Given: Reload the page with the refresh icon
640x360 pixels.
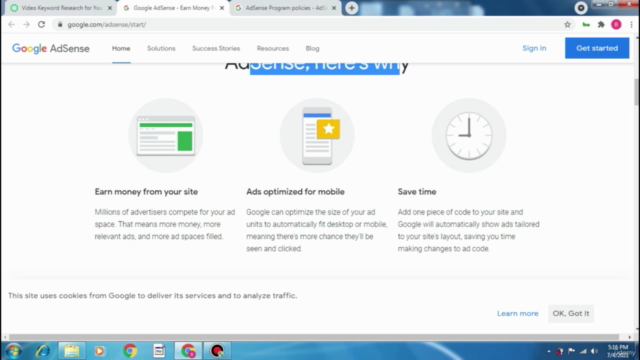Looking at the screenshot, I should tap(41, 24).
